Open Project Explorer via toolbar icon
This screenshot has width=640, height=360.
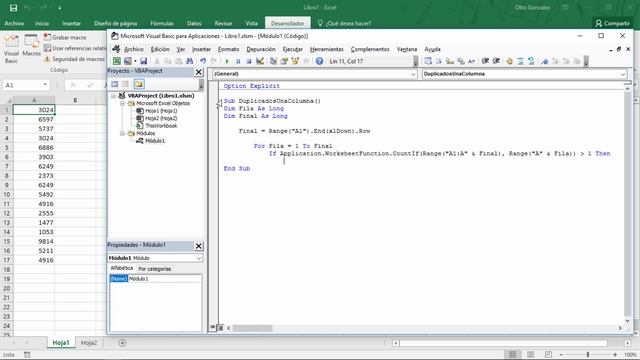pos(273,61)
